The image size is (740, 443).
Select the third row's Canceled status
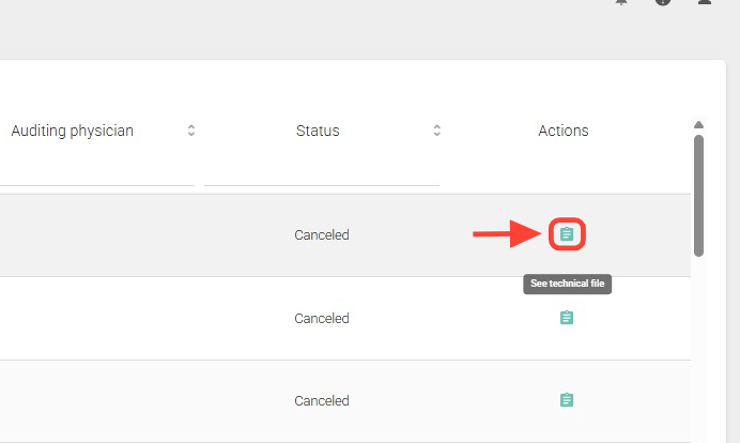(x=321, y=400)
